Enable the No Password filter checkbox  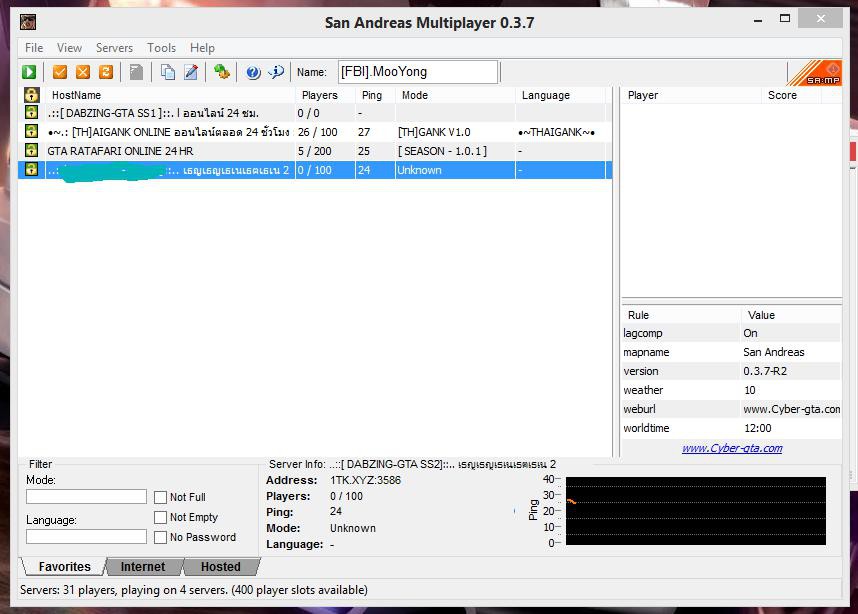pos(160,537)
